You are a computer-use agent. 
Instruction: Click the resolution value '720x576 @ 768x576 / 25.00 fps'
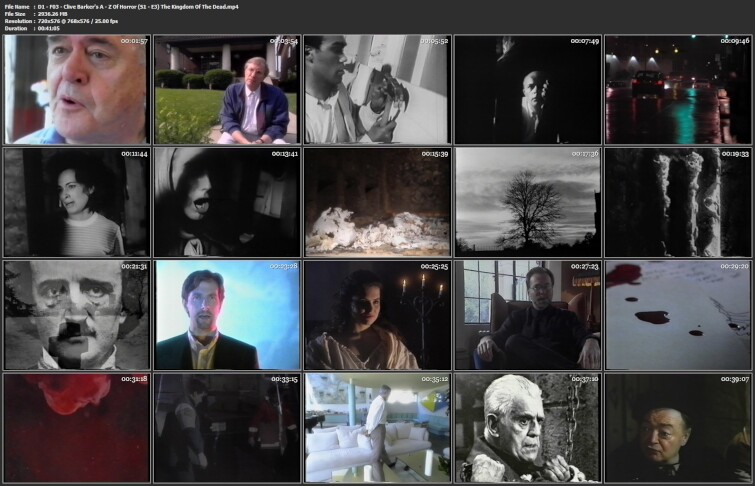click(78, 21)
